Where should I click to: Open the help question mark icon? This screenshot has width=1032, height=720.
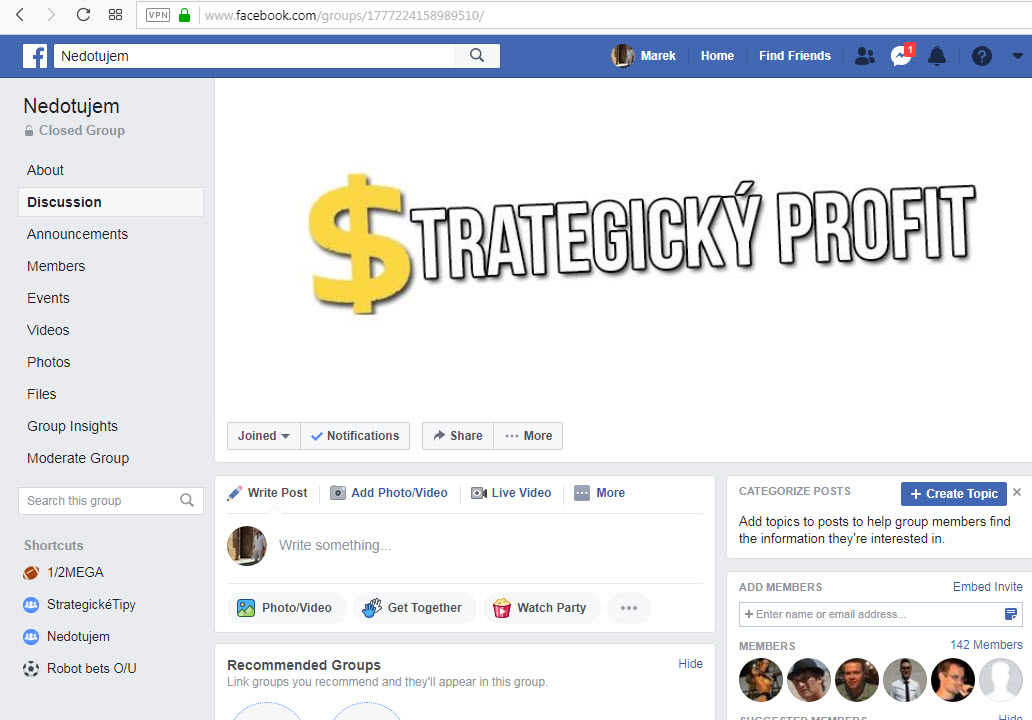[981, 57]
